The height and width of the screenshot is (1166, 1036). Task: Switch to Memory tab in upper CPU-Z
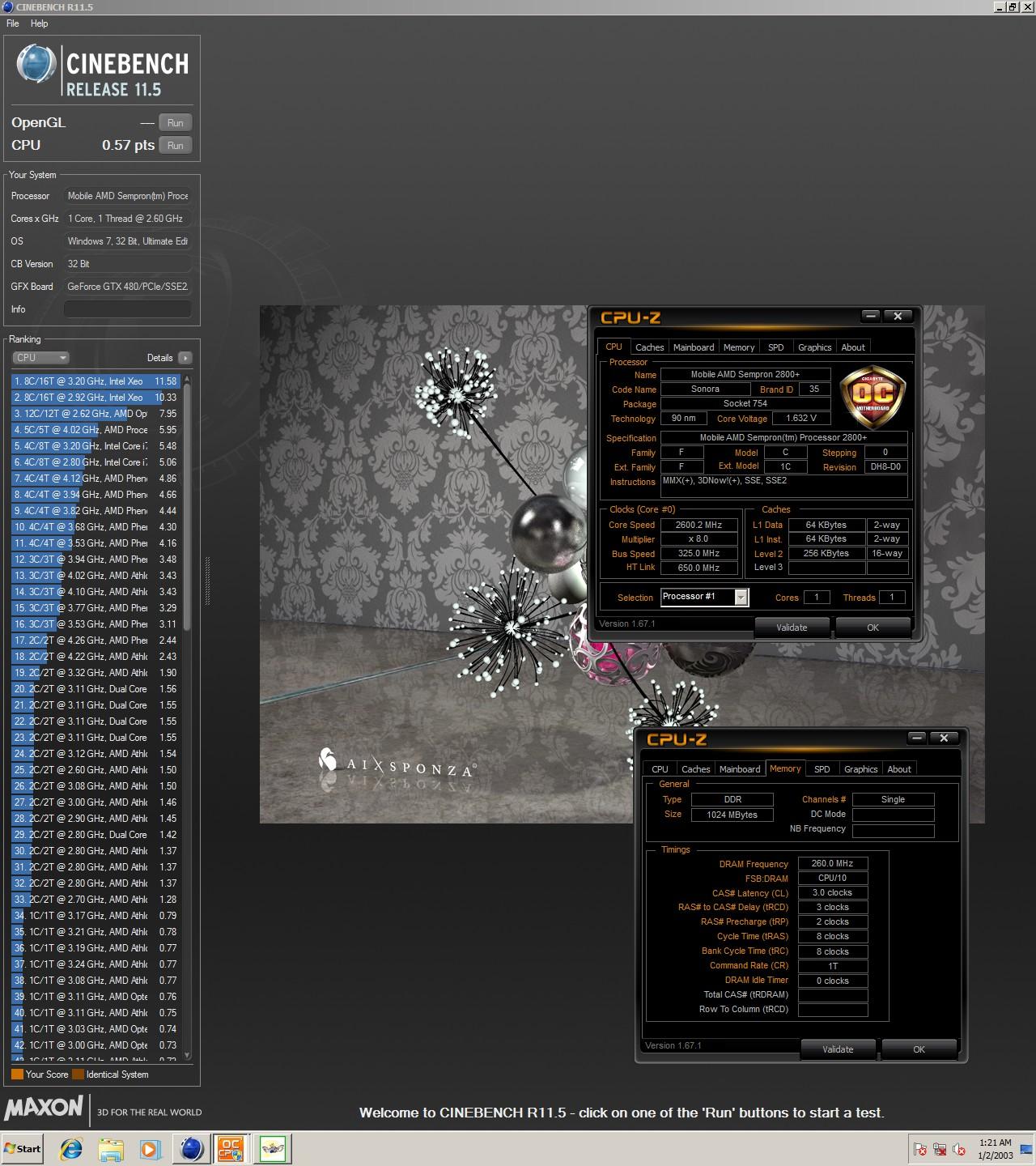point(739,347)
